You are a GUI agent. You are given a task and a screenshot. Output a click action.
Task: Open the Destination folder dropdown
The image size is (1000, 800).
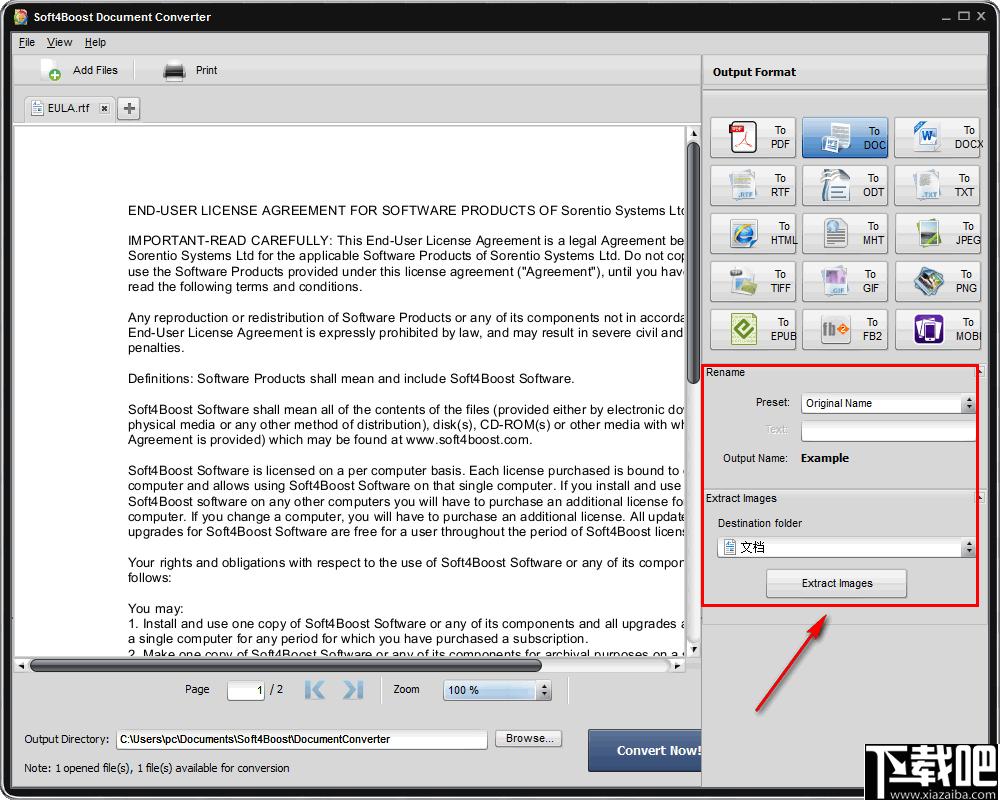click(846, 547)
